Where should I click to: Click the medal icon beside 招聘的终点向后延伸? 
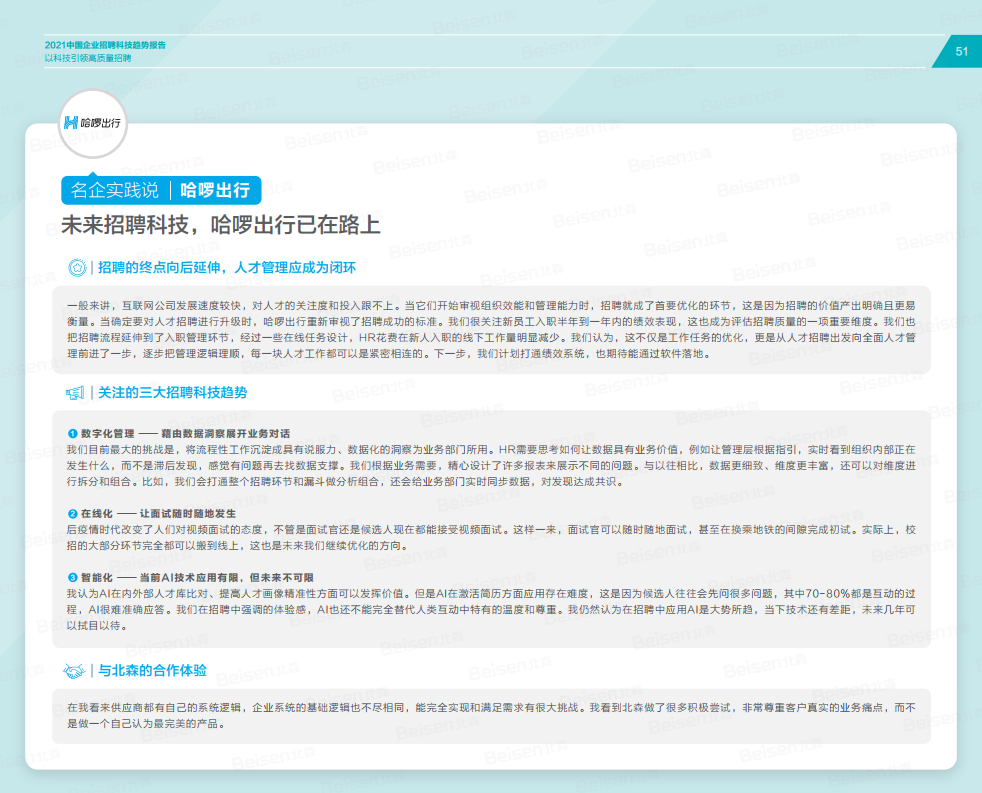77,267
